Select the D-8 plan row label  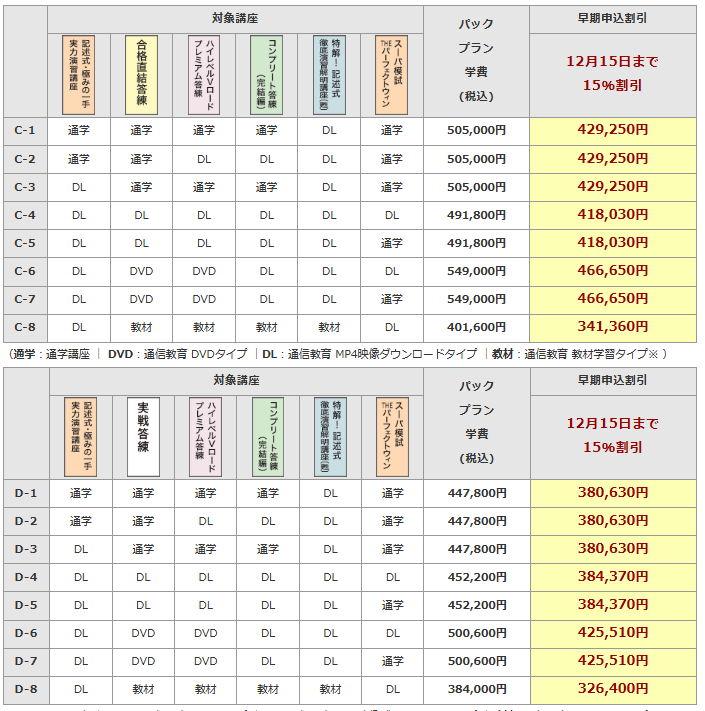[26, 689]
